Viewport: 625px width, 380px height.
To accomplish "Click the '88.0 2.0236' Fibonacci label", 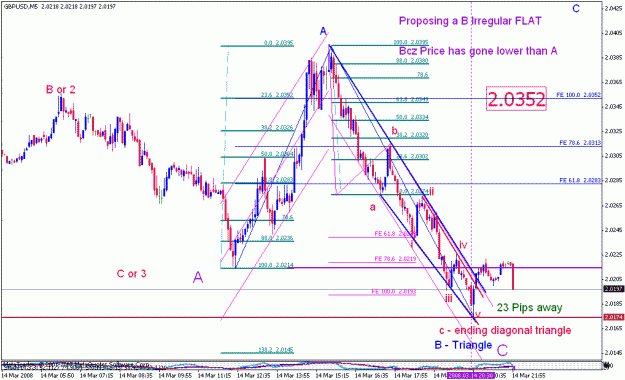I will coord(277,238).
